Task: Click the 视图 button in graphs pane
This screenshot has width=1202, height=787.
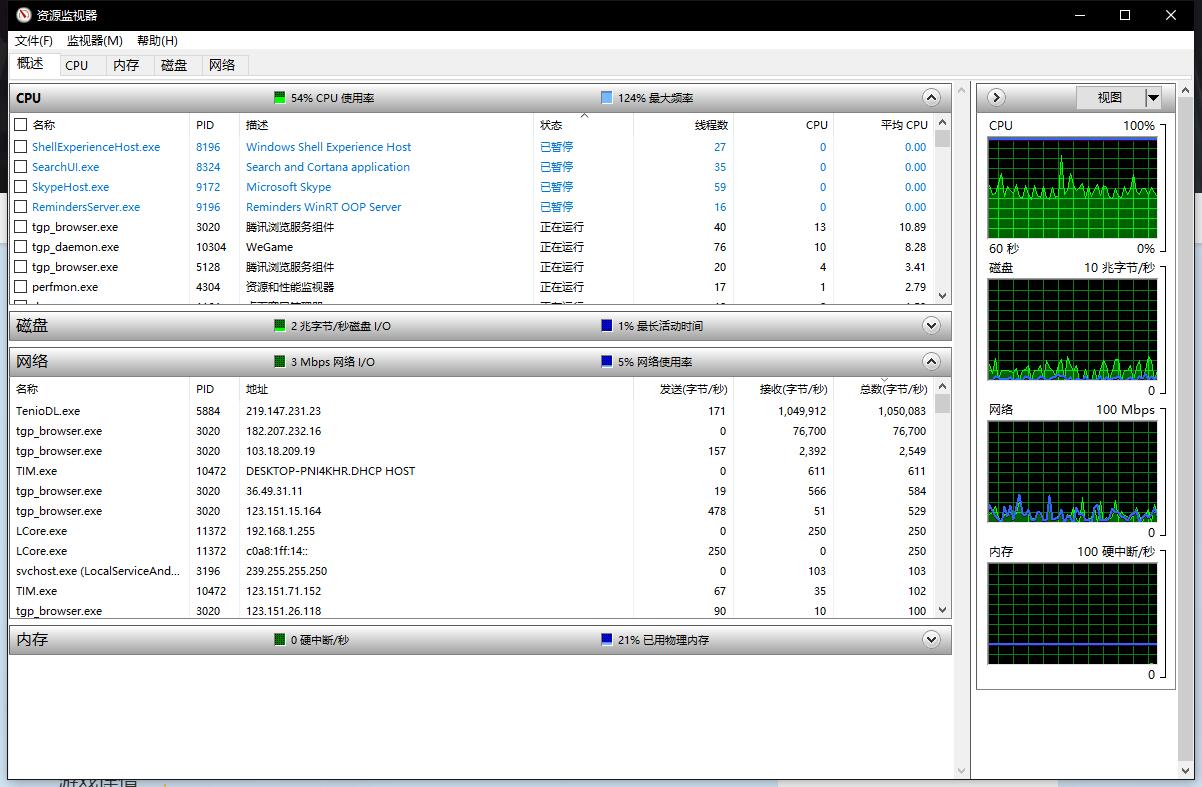Action: pos(1109,98)
